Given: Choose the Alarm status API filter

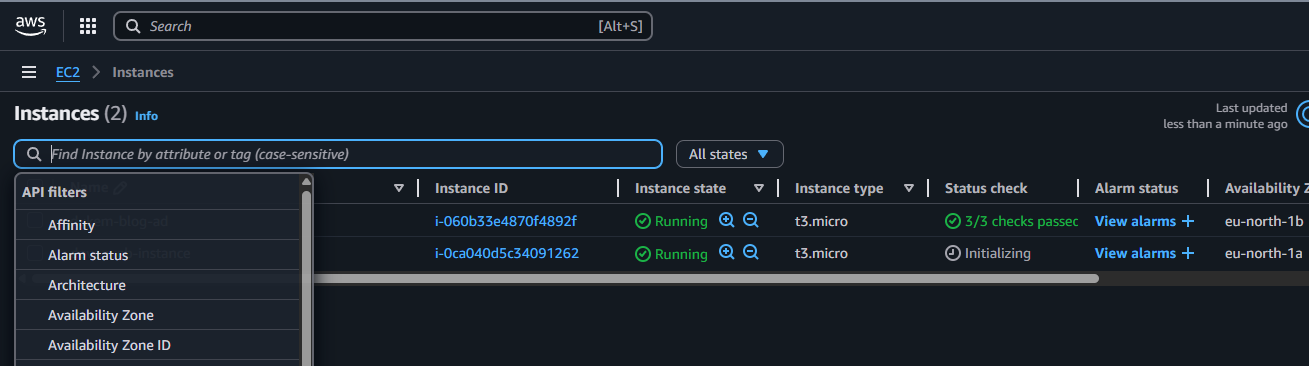Looking at the screenshot, I should coord(157,255).
